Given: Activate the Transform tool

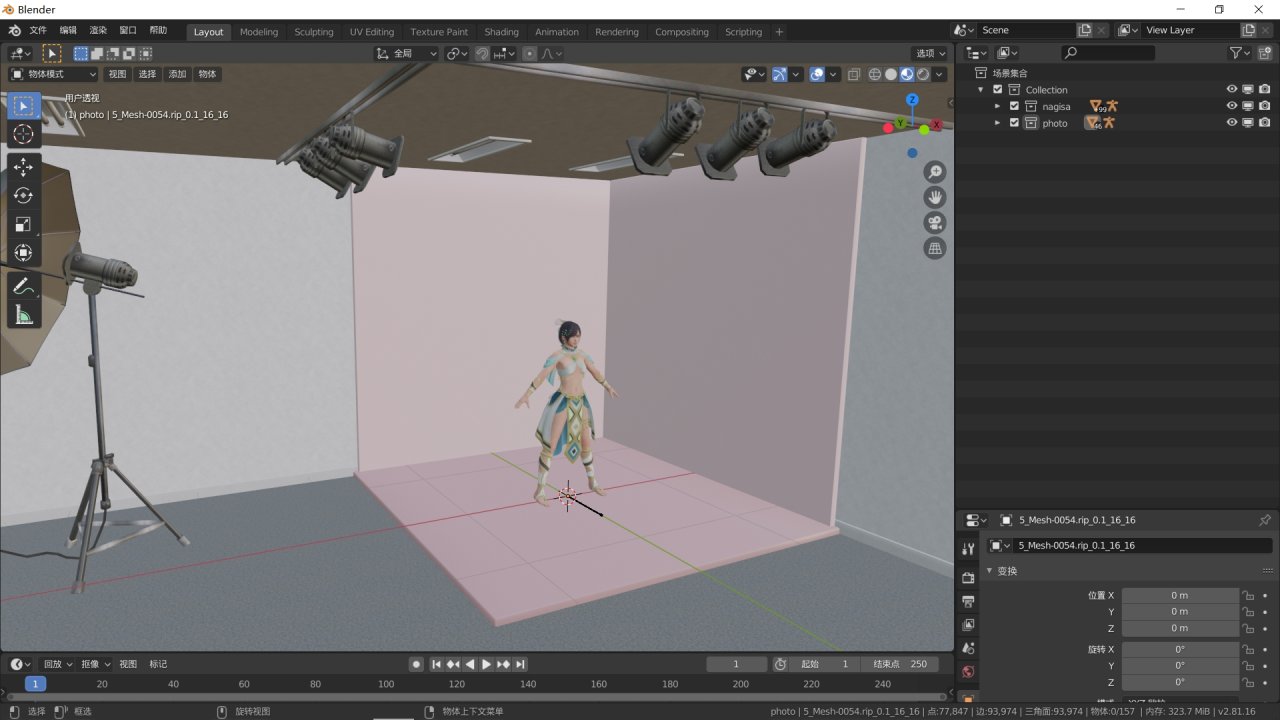Looking at the screenshot, I should point(24,254).
